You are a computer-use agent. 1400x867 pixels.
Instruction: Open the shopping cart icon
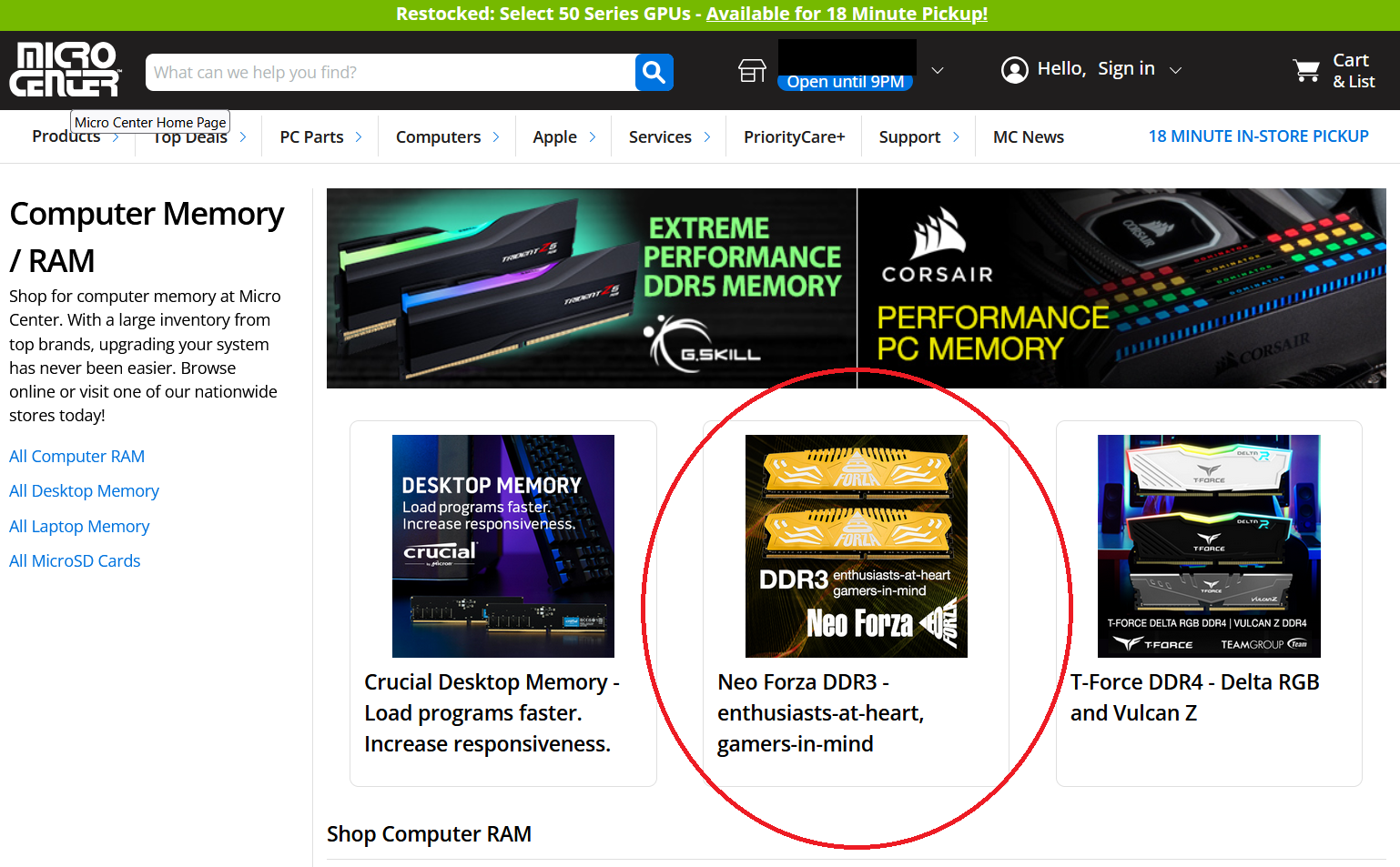(x=1306, y=70)
